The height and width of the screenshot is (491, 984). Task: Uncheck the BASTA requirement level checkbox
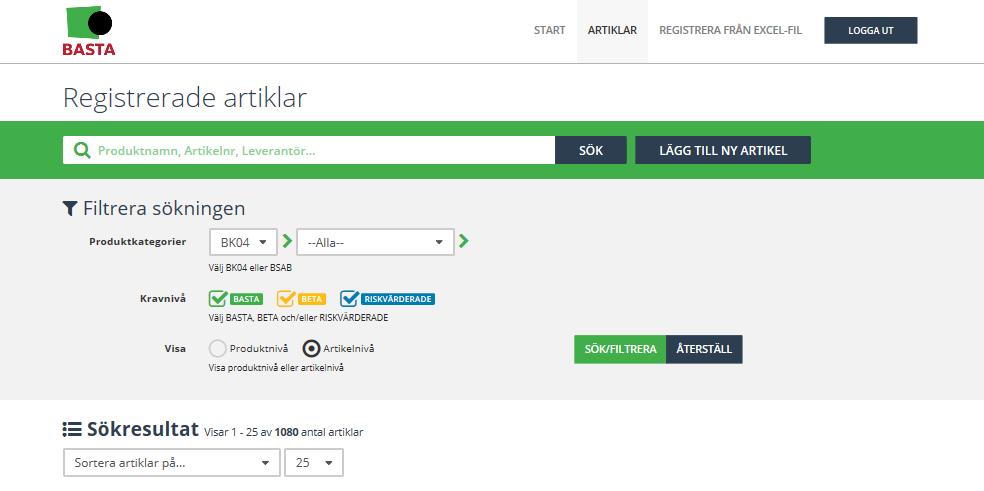tap(218, 298)
